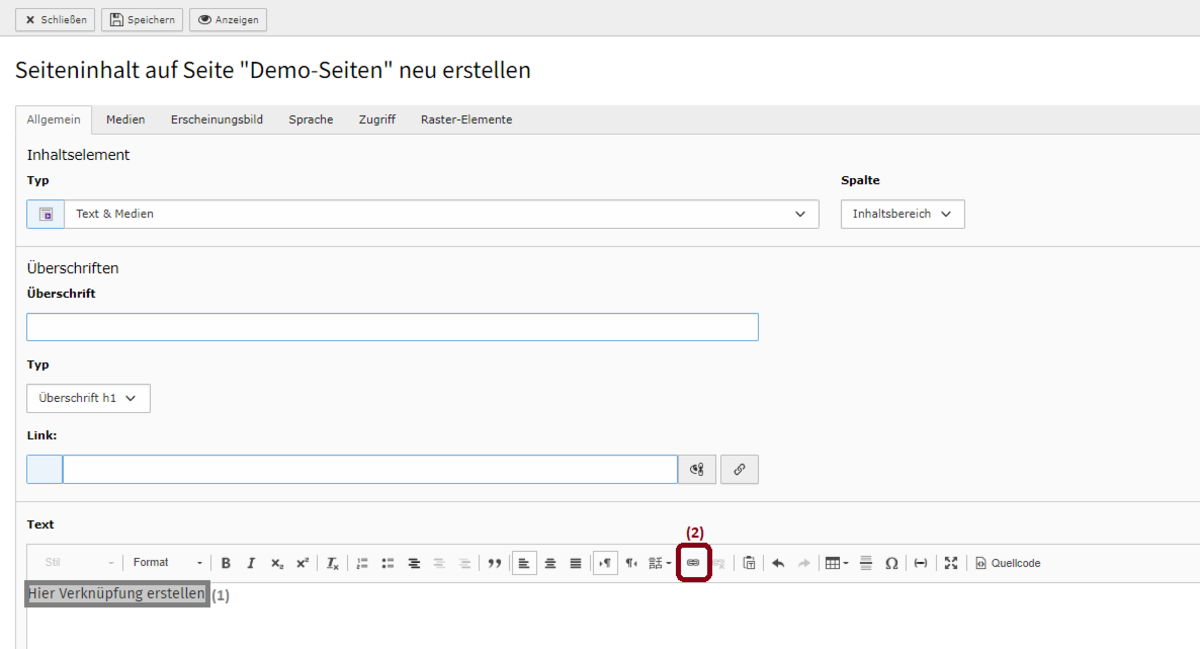Toggle justified text alignment
The width and height of the screenshot is (1200, 649).
coord(575,563)
